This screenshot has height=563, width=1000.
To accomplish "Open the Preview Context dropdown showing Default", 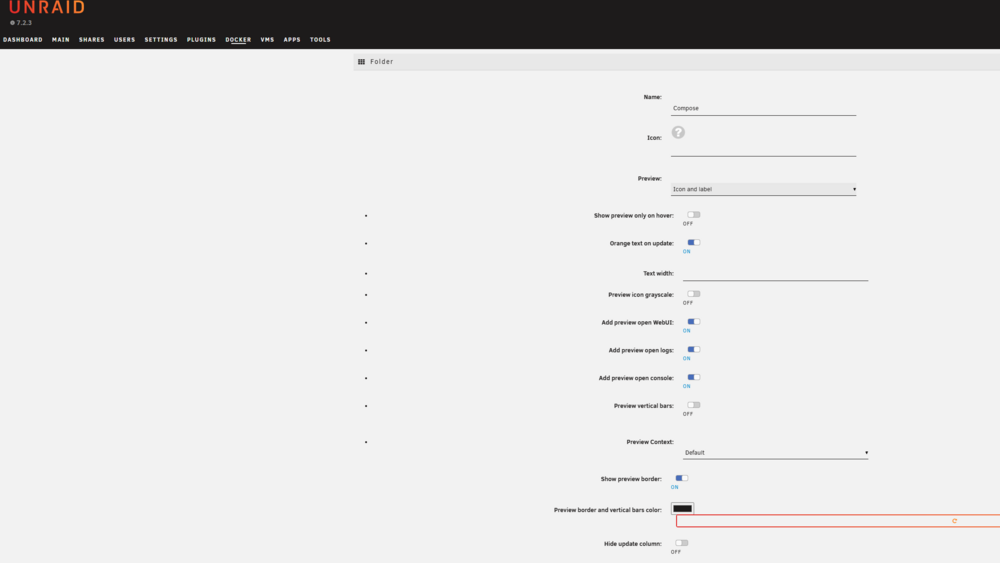I will click(x=775, y=453).
